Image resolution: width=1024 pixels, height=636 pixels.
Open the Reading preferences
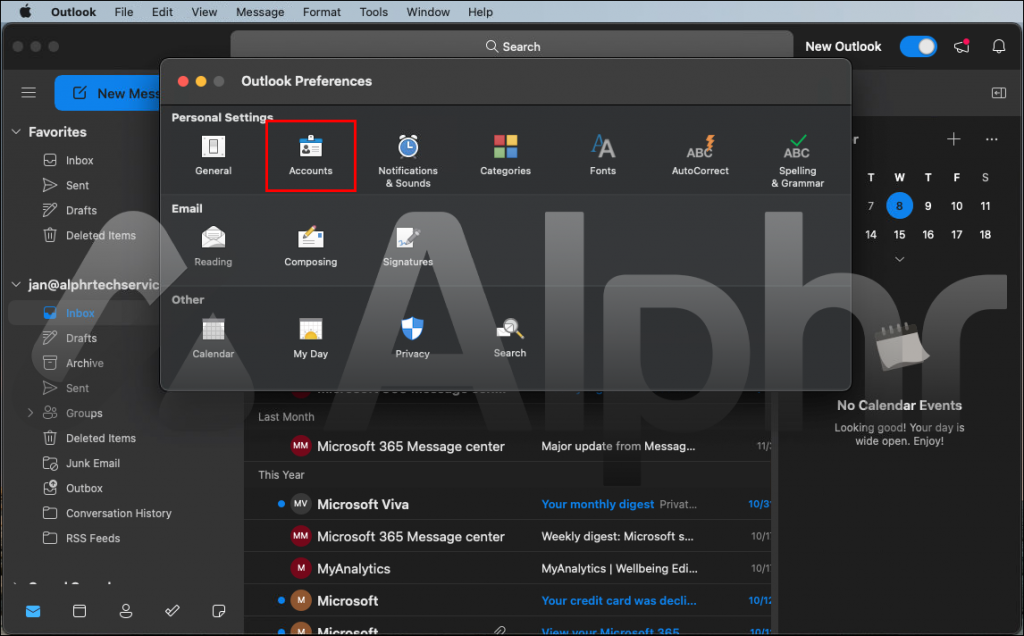[x=213, y=245]
